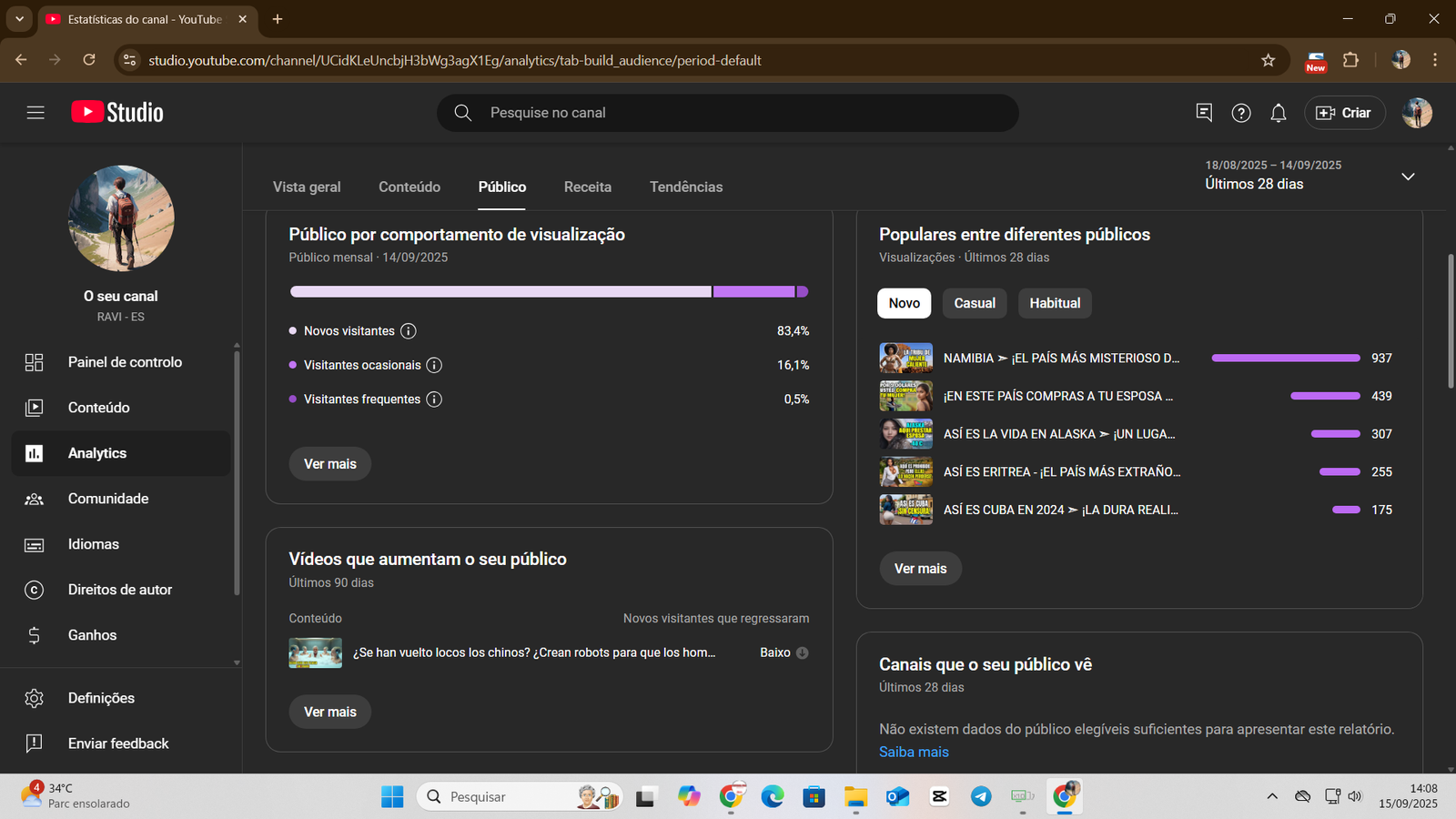Viewport: 1456px width, 819px height.
Task: Show hidden icons in system tray
Action: 1271,797
